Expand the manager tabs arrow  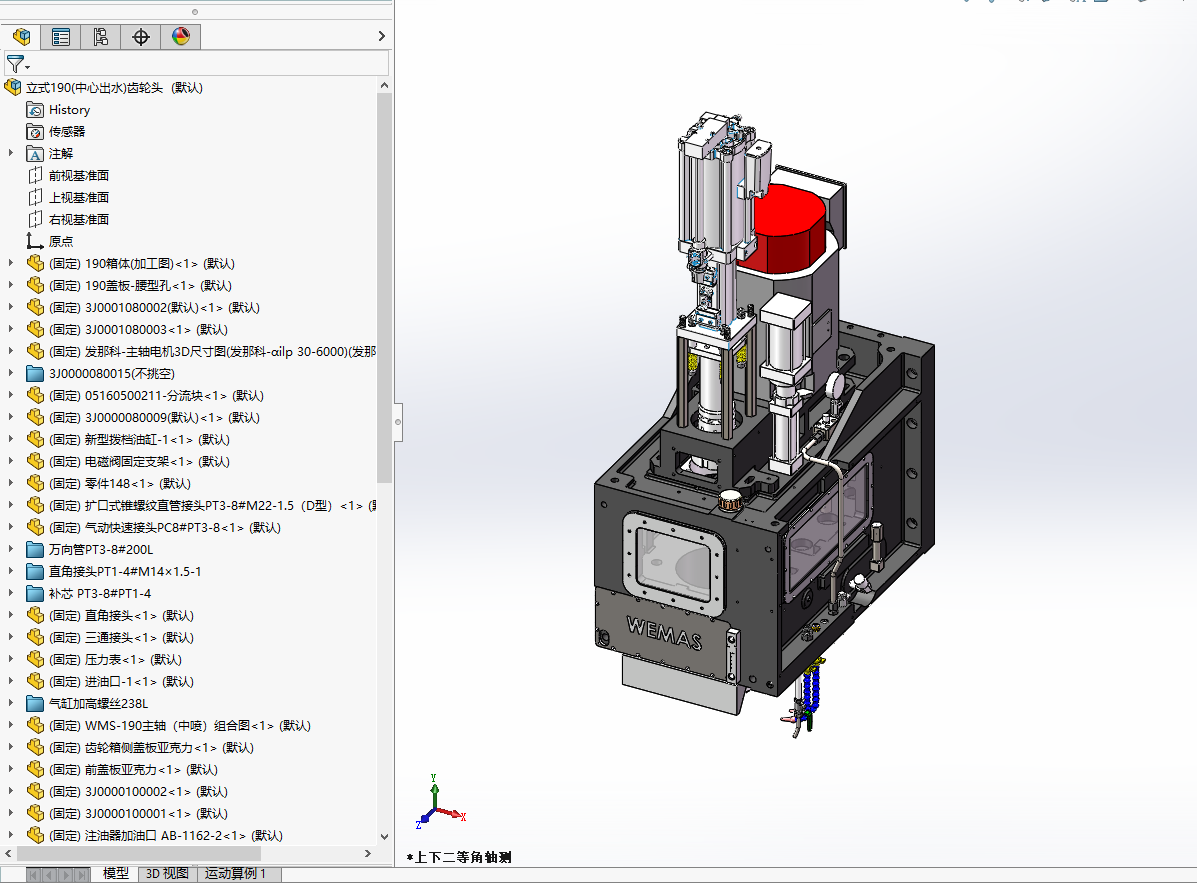(x=382, y=36)
